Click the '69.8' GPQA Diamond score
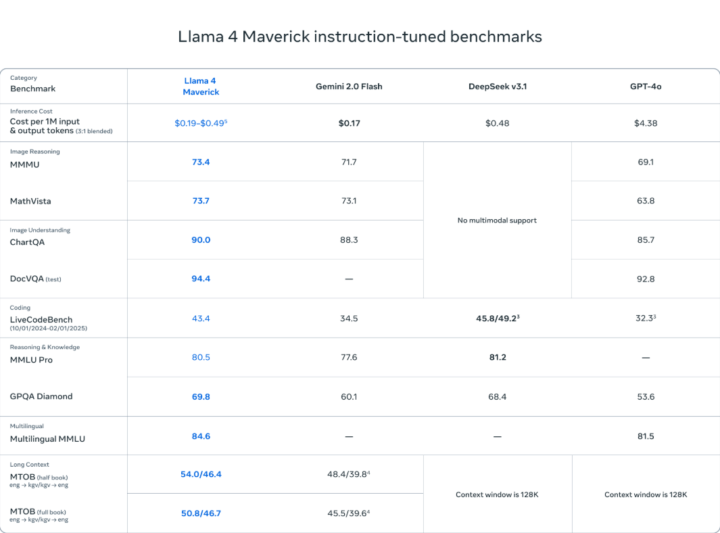 (201, 397)
